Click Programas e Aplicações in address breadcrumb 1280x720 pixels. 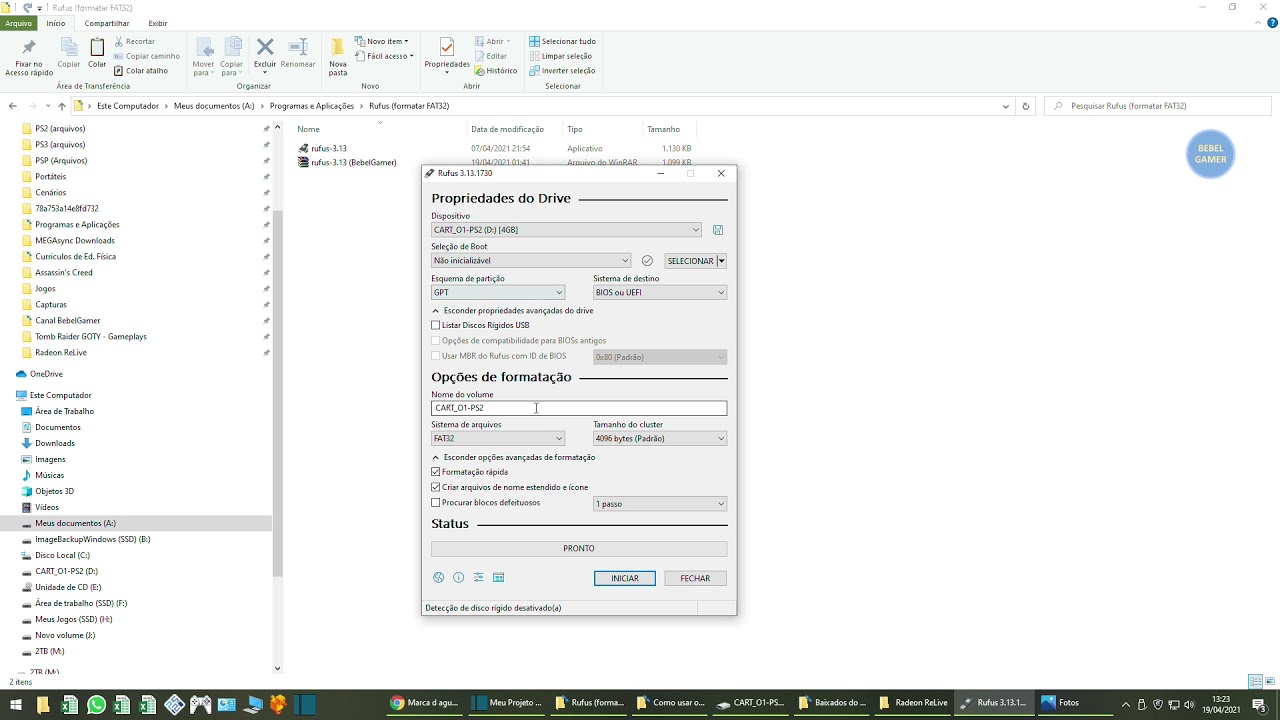coord(312,106)
